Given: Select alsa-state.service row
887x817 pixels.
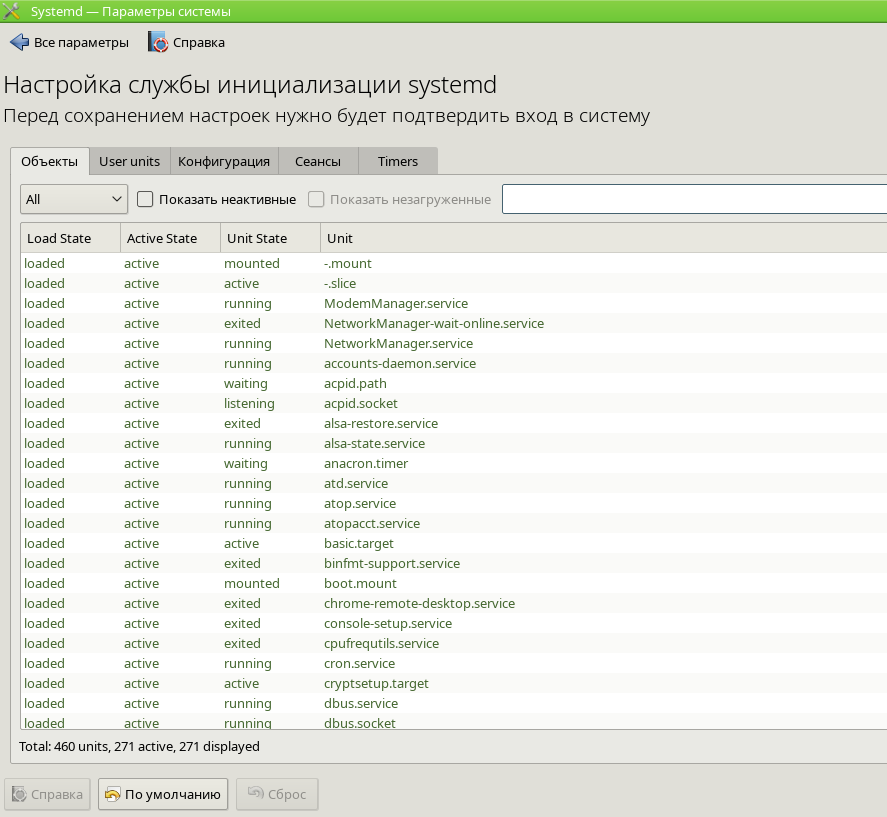Looking at the screenshot, I should point(454,443).
